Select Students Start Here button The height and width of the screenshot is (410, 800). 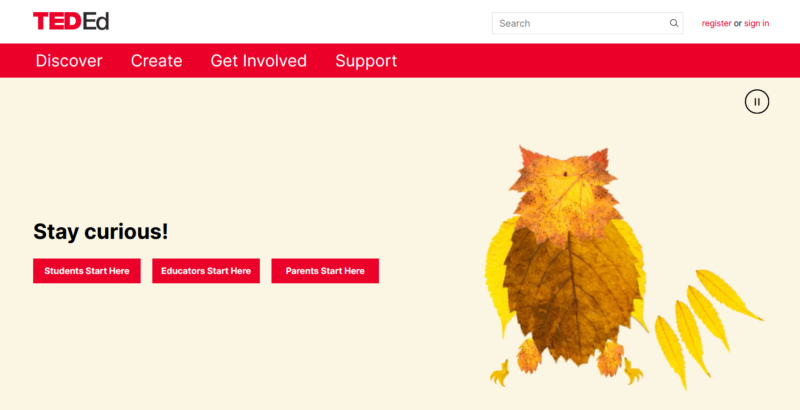tap(87, 271)
